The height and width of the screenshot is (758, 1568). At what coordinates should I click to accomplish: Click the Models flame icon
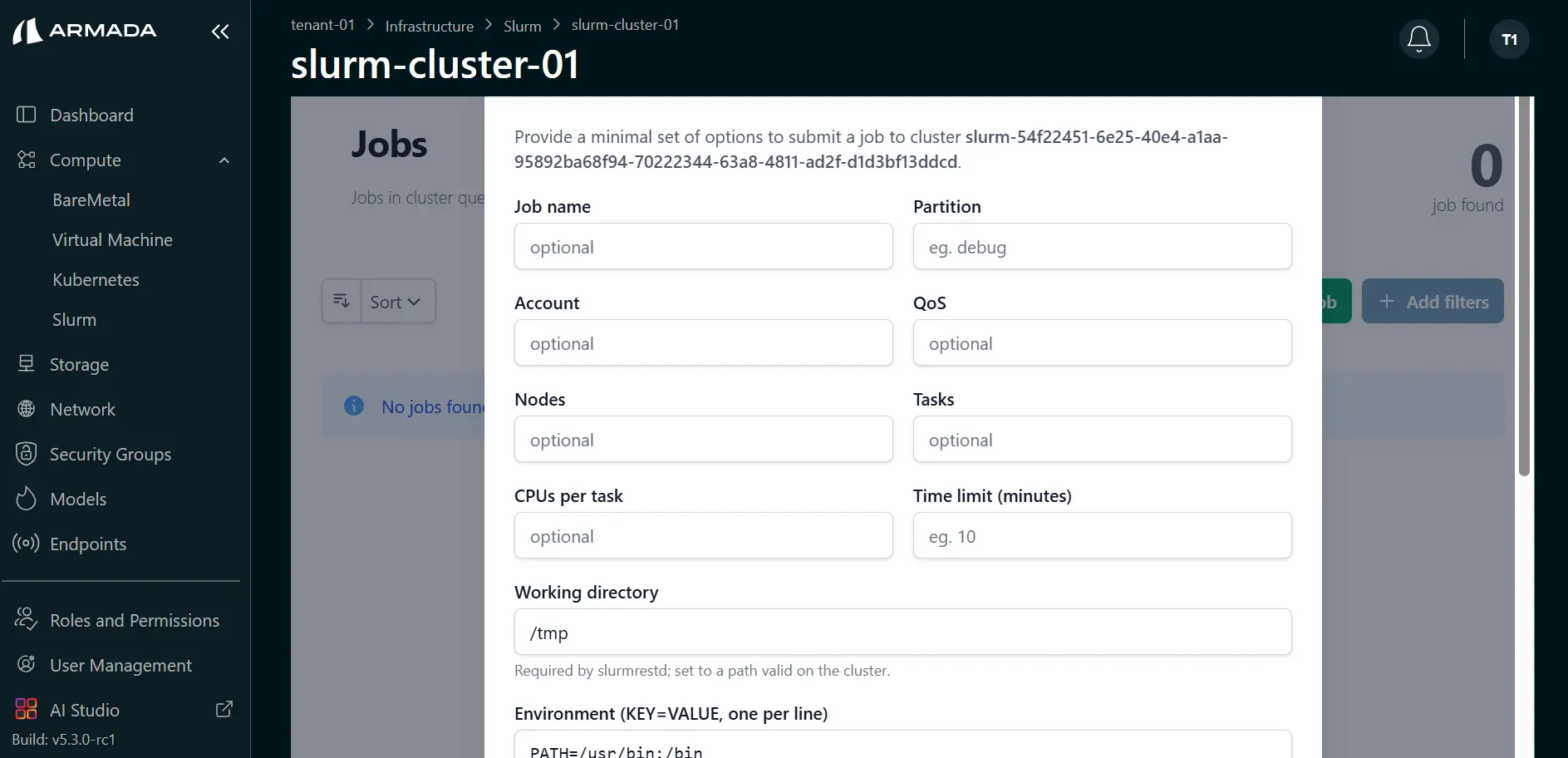(x=27, y=499)
